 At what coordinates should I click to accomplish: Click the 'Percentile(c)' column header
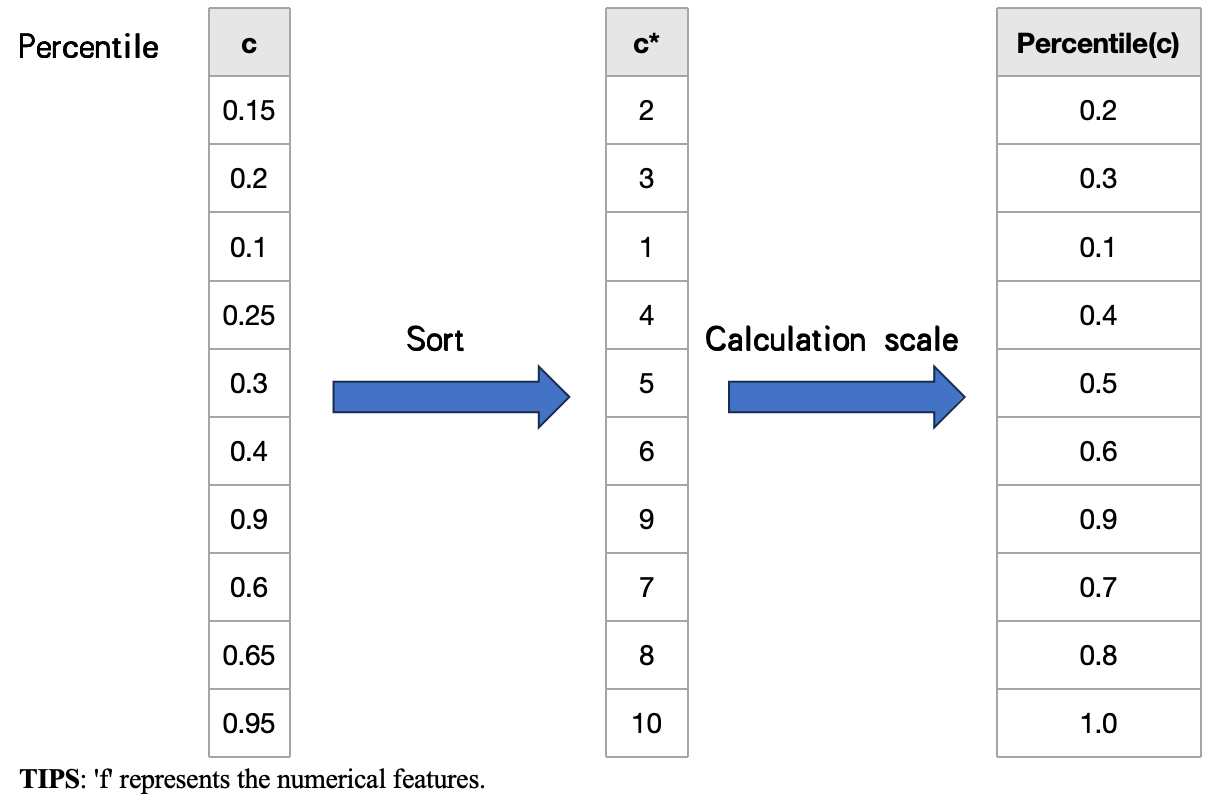tap(1098, 43)
